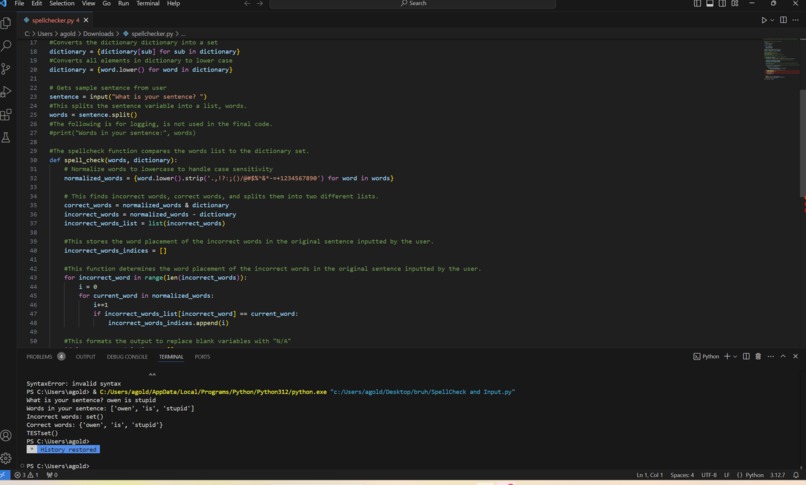806x485 pixels.
Task: Open the Customize Layout icon
Action: 735,4
